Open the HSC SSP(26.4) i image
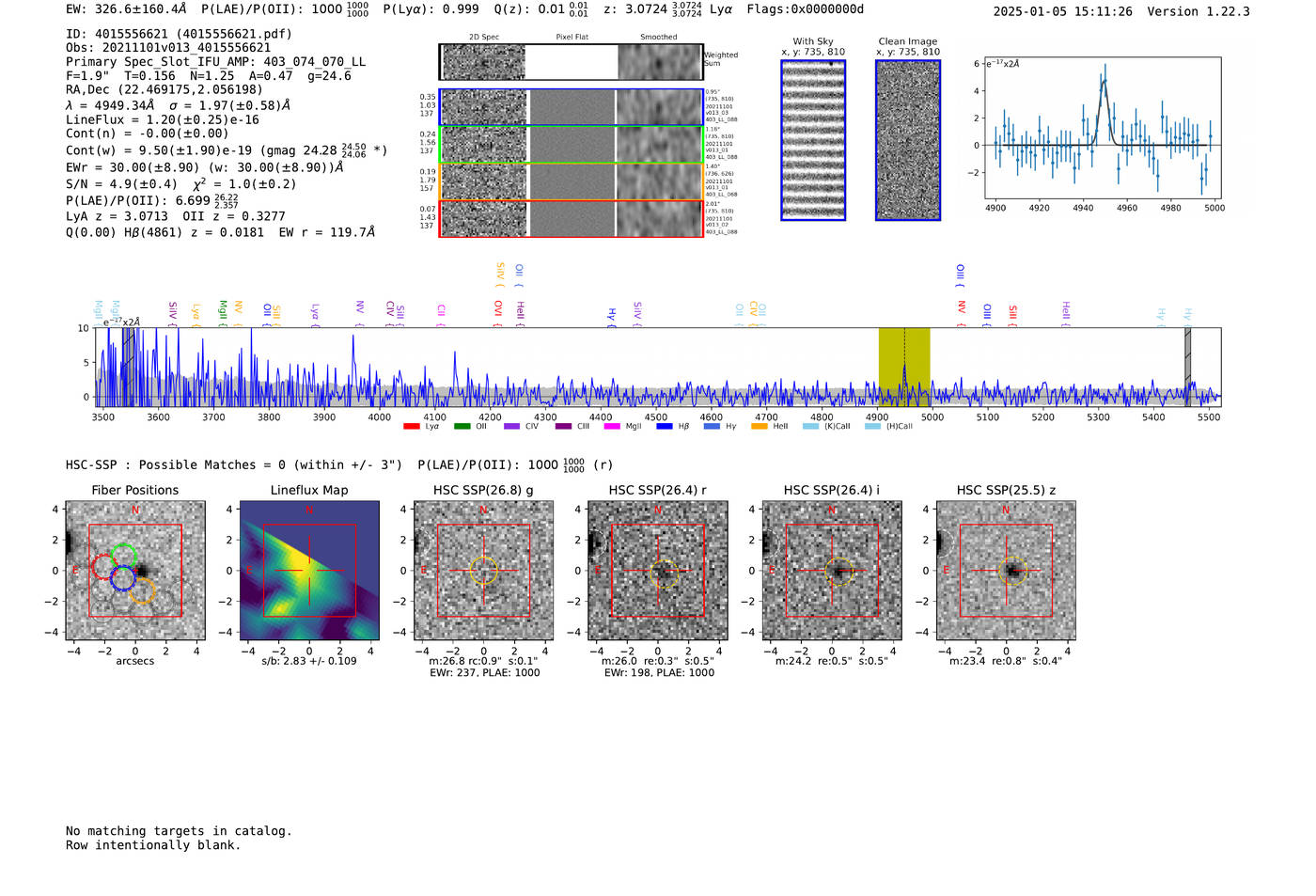The height and width of the screenshot is (896, 1316). tap(832, 571)
